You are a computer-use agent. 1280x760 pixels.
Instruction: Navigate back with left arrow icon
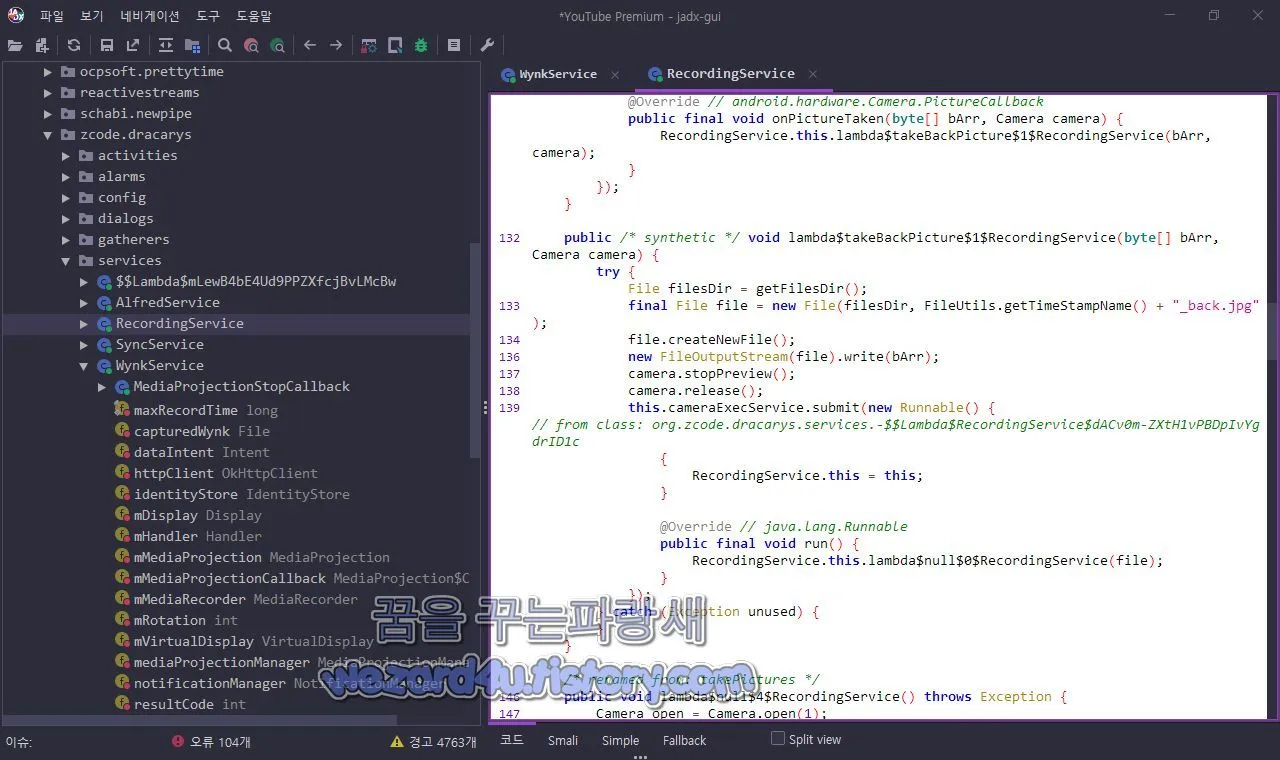point(310,45)
